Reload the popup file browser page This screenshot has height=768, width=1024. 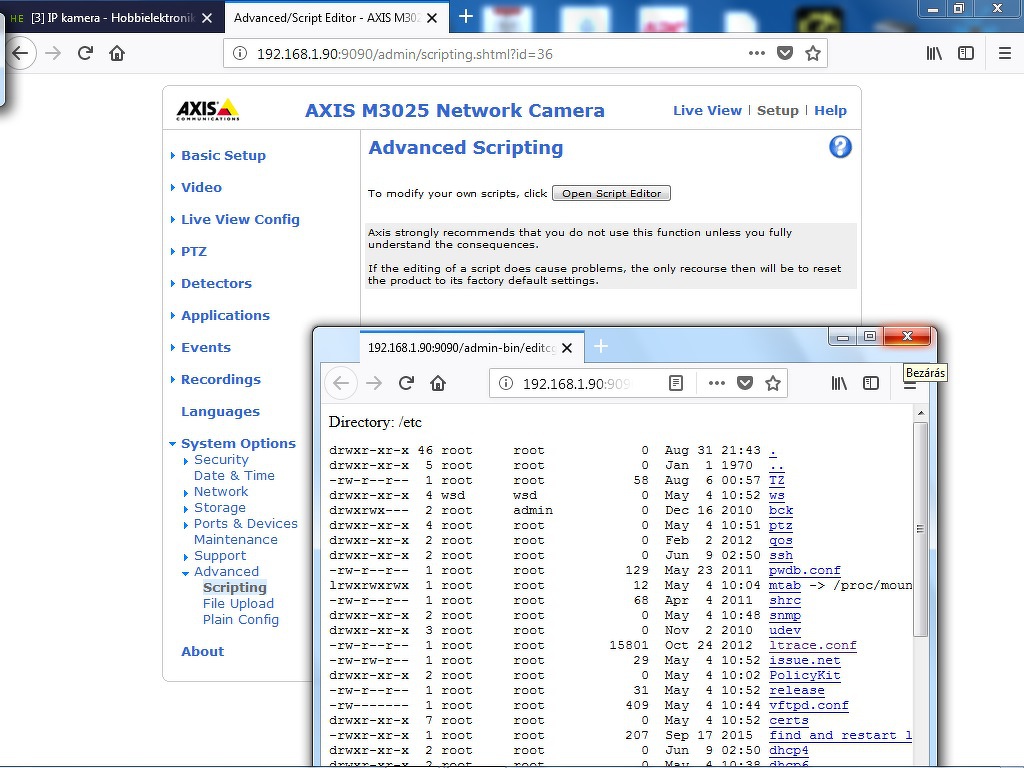click(406, 383)
